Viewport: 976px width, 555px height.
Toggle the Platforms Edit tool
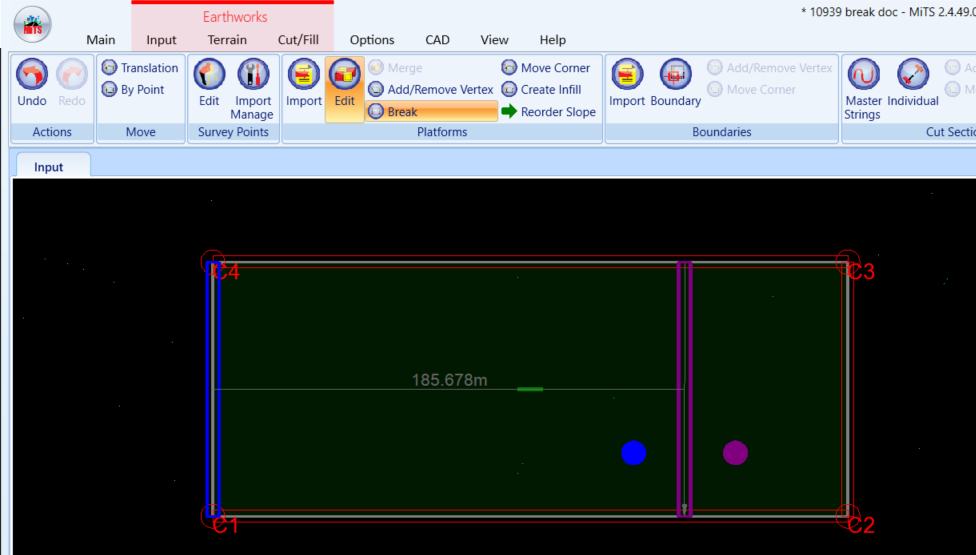click(x=344, y=89)
